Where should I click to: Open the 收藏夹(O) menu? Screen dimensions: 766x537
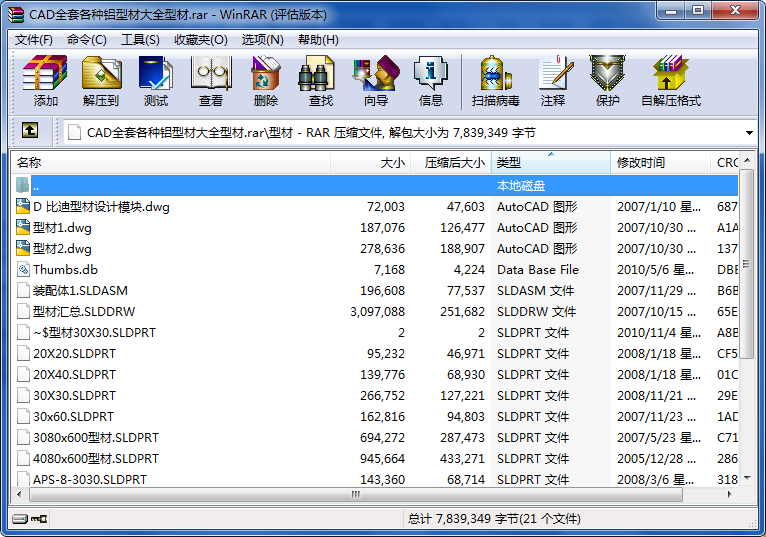tap(201, 40)
